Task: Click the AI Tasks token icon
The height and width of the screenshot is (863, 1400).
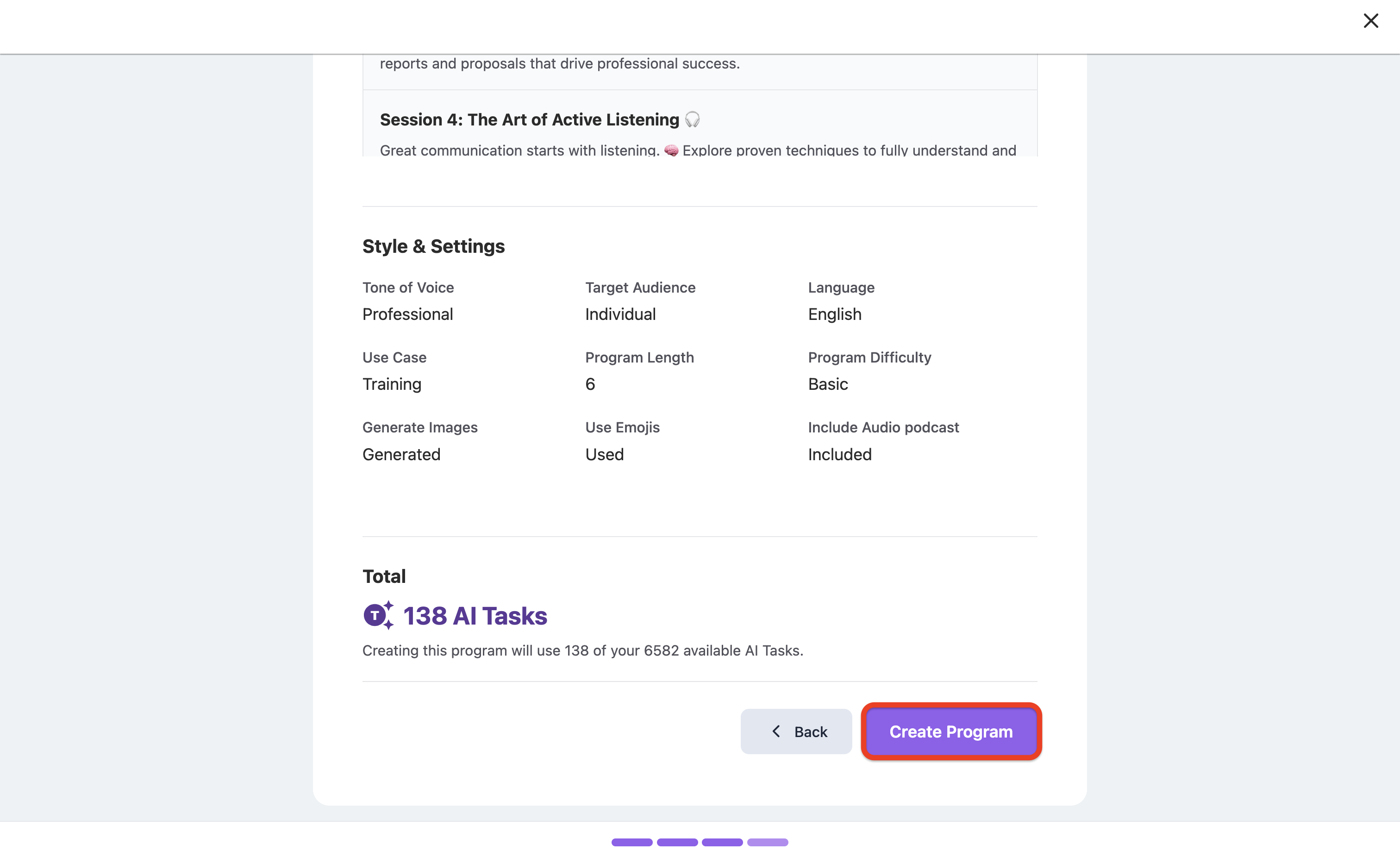Action: click(x=378, y=615)
